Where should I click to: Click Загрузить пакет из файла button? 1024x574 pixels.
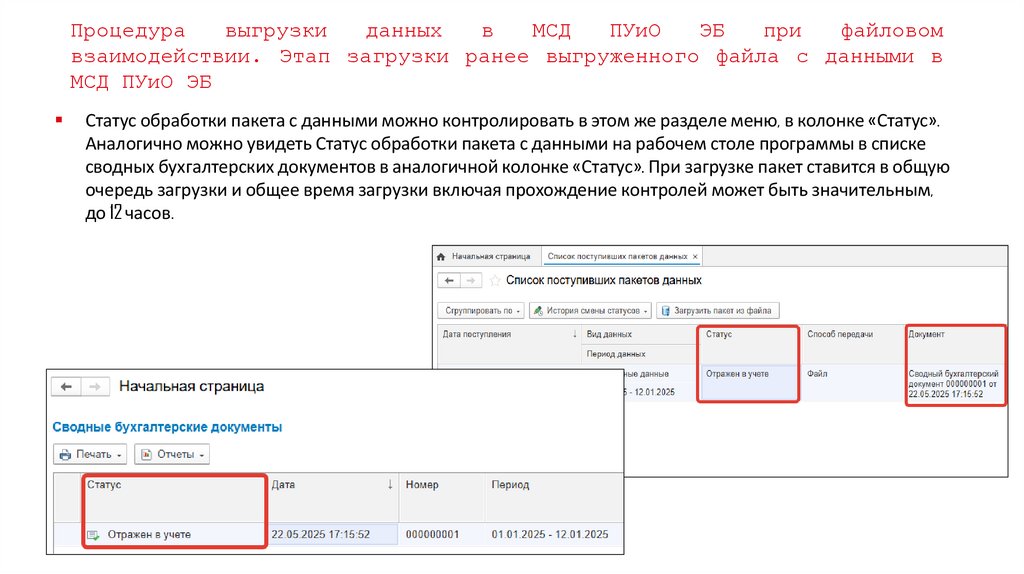click(x=717, y=311)
